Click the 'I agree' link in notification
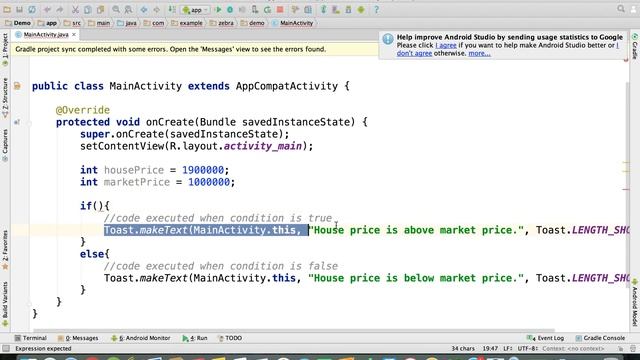The height and width of the screenshot is (360, 640). (446, 45)
